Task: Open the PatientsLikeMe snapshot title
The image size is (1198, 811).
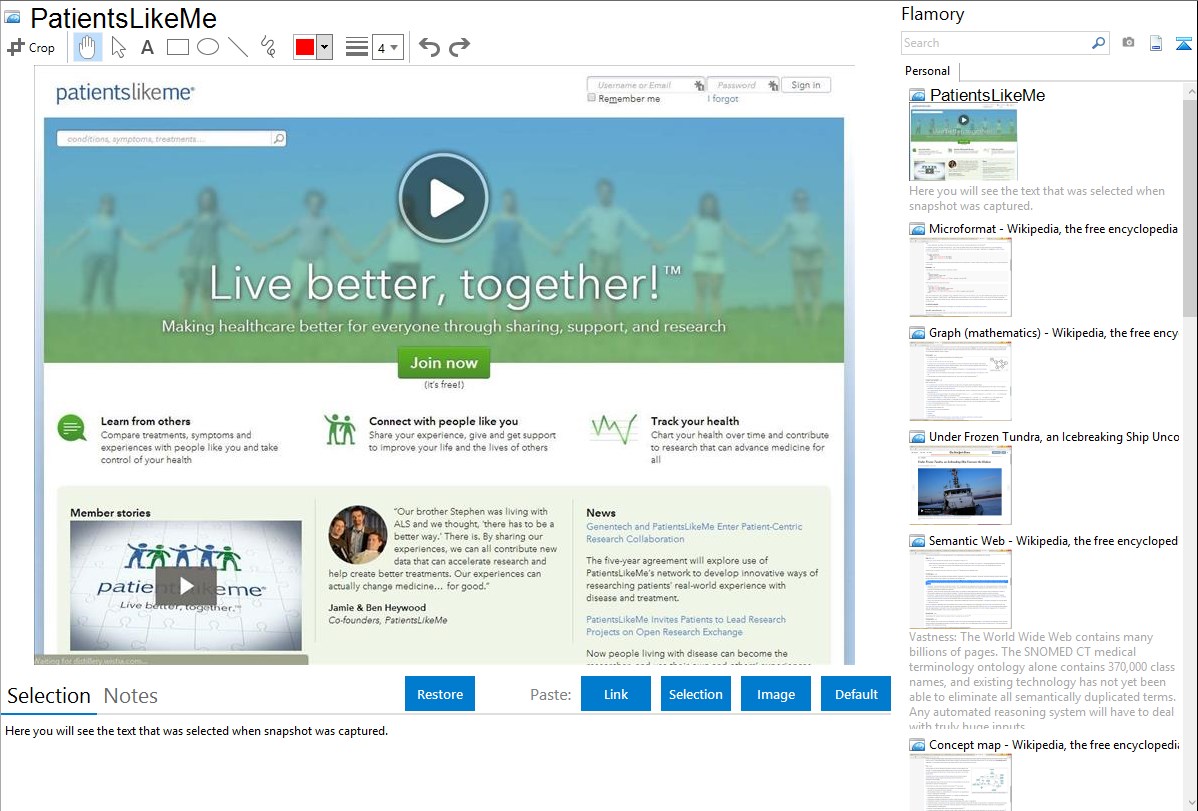Action: (987, 96)
